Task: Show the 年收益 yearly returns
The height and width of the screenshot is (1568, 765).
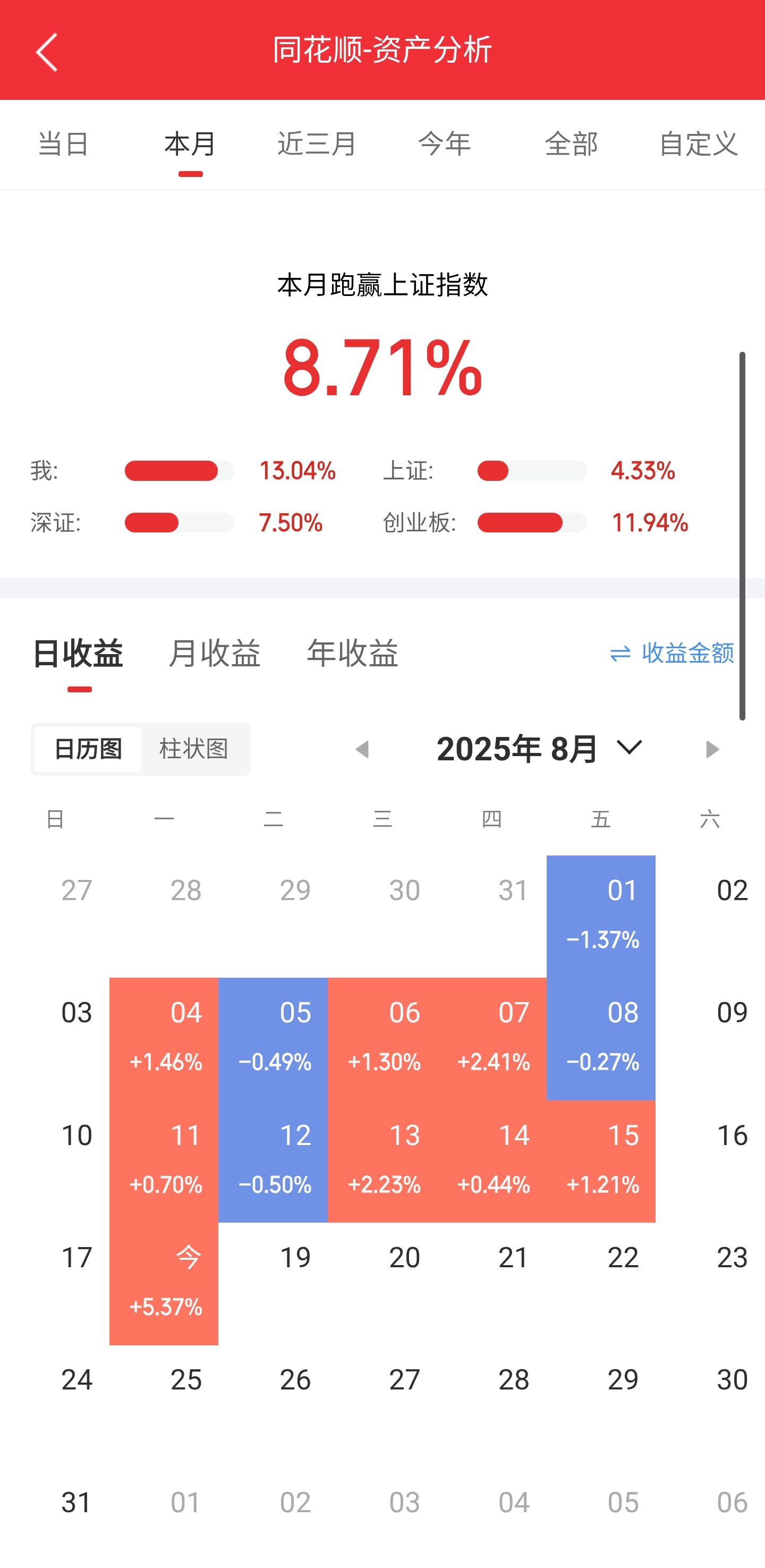Action: coord(352,654)
